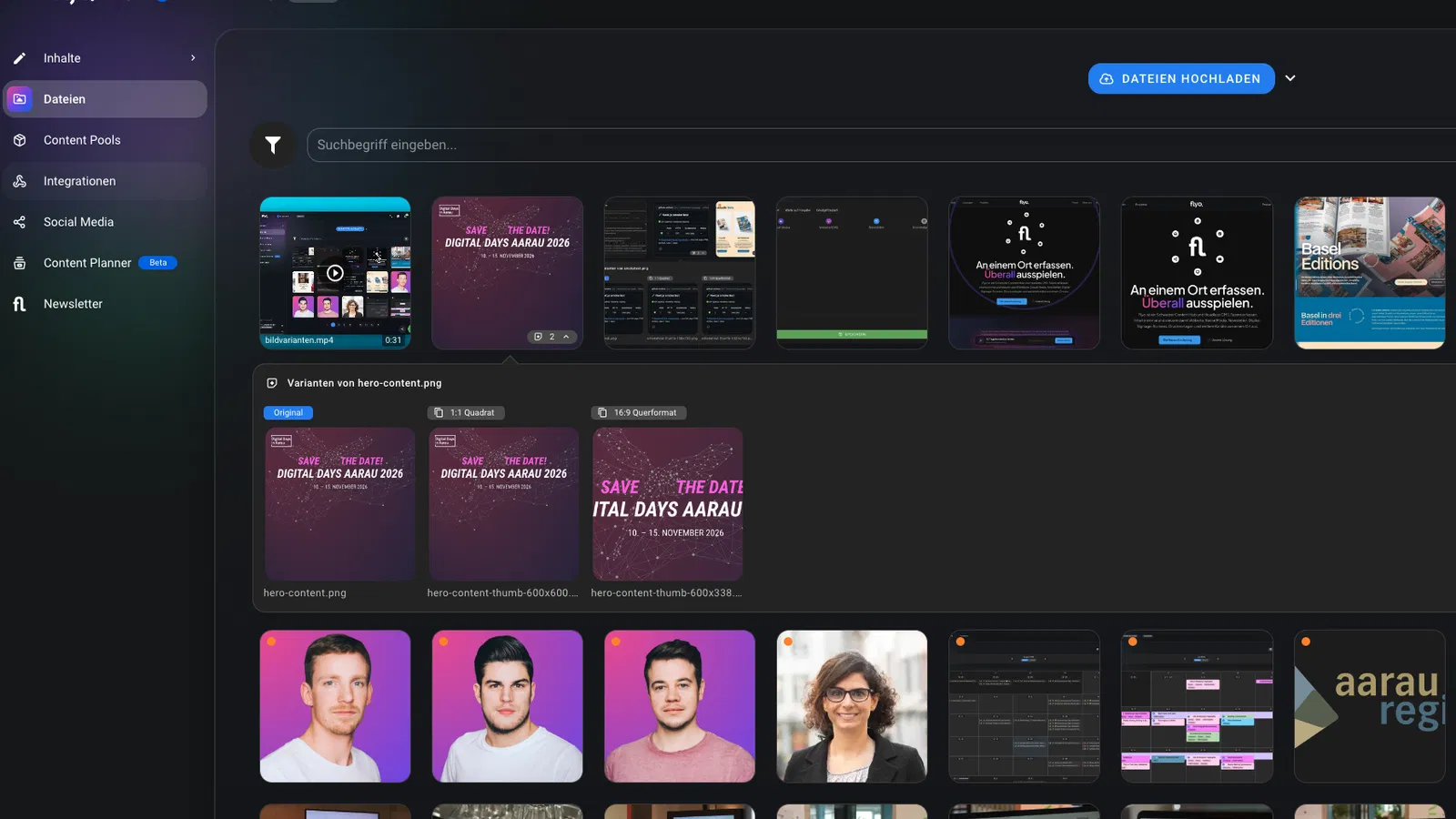Open the variant image above hero-content.png
Screen dimensions: 1456x819
(x=339, y=504)
